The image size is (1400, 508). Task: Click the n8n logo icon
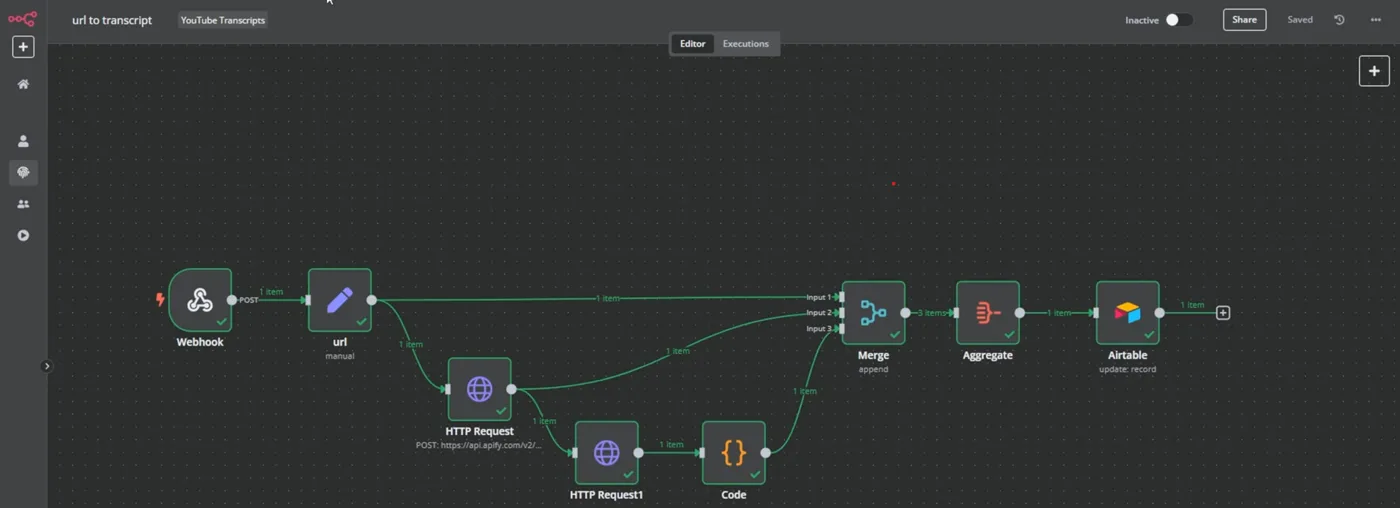22,18
